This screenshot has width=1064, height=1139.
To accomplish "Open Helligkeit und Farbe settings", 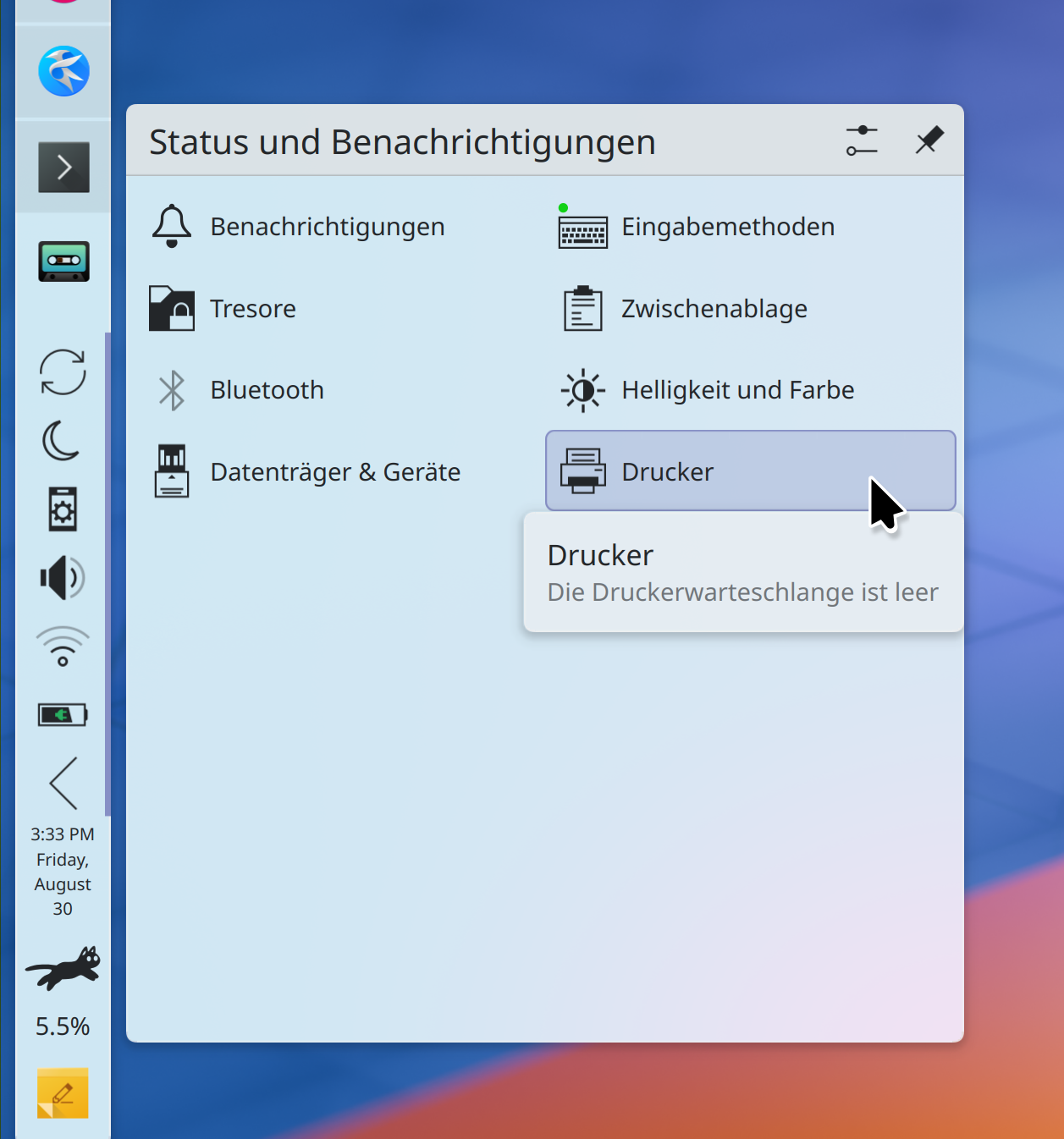I will [x=736, y=390].
